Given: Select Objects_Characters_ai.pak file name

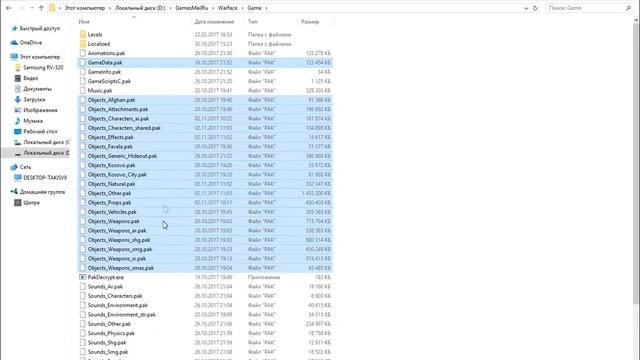Looking at the screenshot, I should (118, 119).
